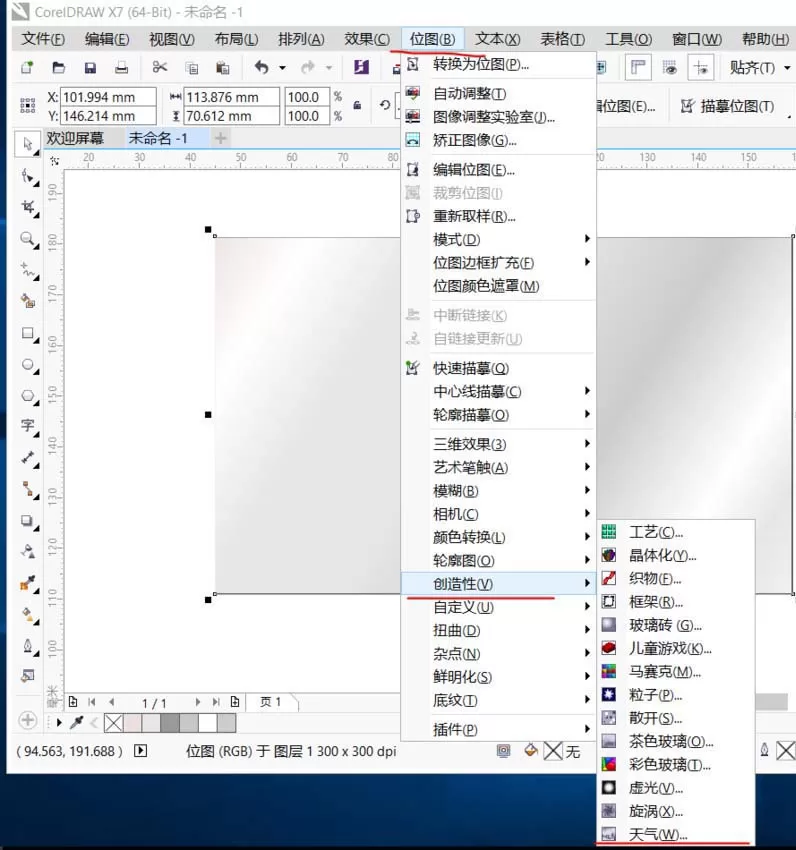The image size is (796, 850).
Task: Add a new document tab plus
Action: point(220,138)
